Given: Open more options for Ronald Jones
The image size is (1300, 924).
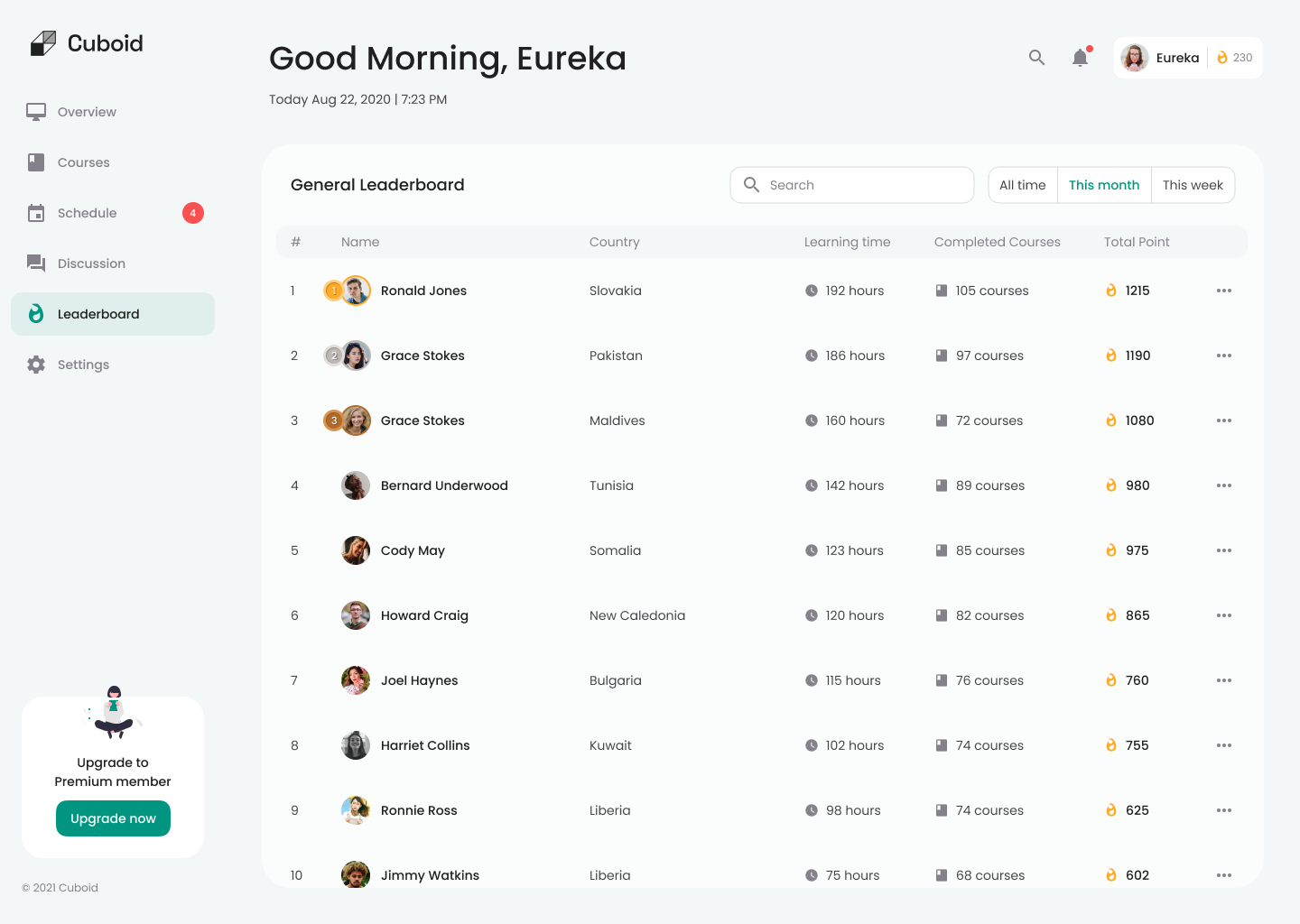Looking at the screenshot, I should [1223, 291].
